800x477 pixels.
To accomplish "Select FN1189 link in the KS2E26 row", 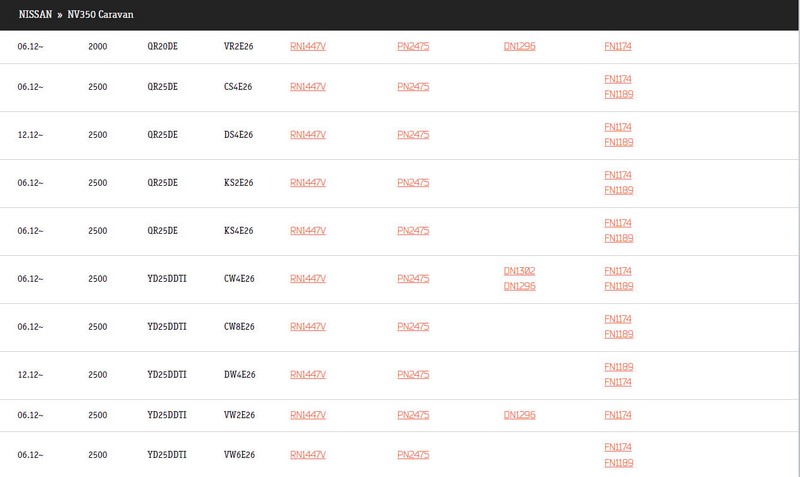I will [x=618, y=191].
